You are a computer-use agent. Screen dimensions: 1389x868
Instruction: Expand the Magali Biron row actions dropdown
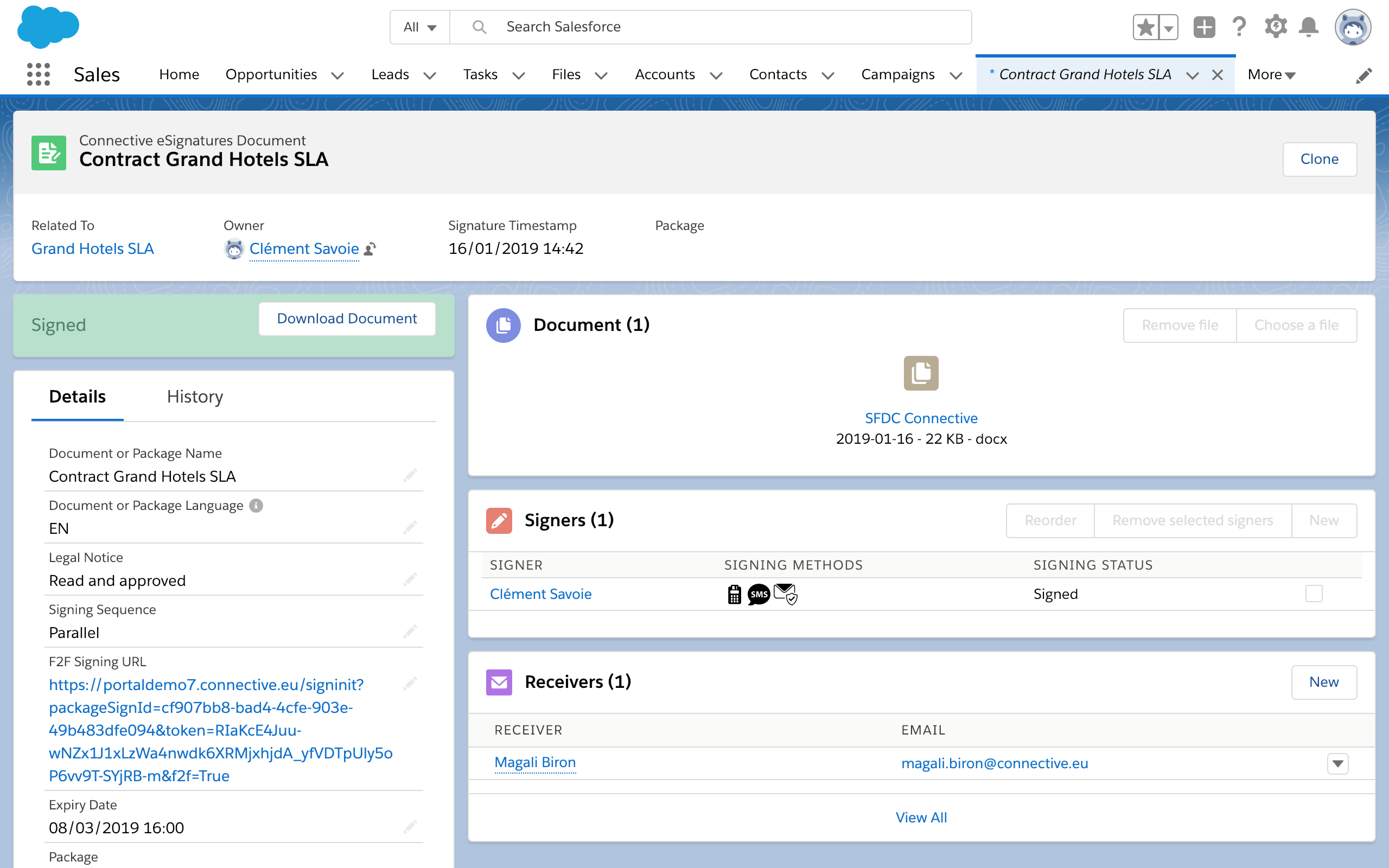click(x=1337, y=763)
